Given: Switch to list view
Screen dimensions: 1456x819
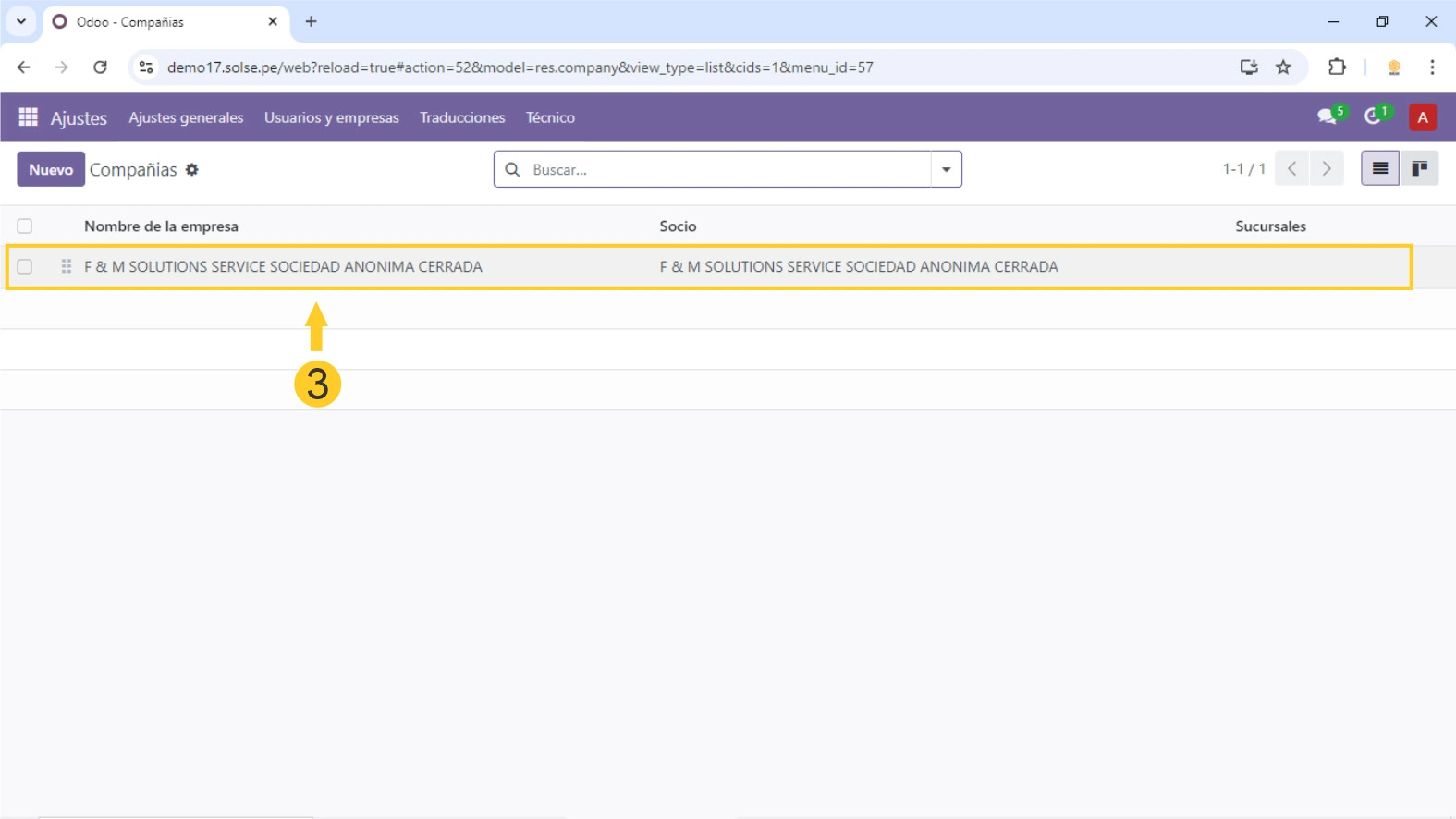Looking at the screenshot, I should [1379, 168].
